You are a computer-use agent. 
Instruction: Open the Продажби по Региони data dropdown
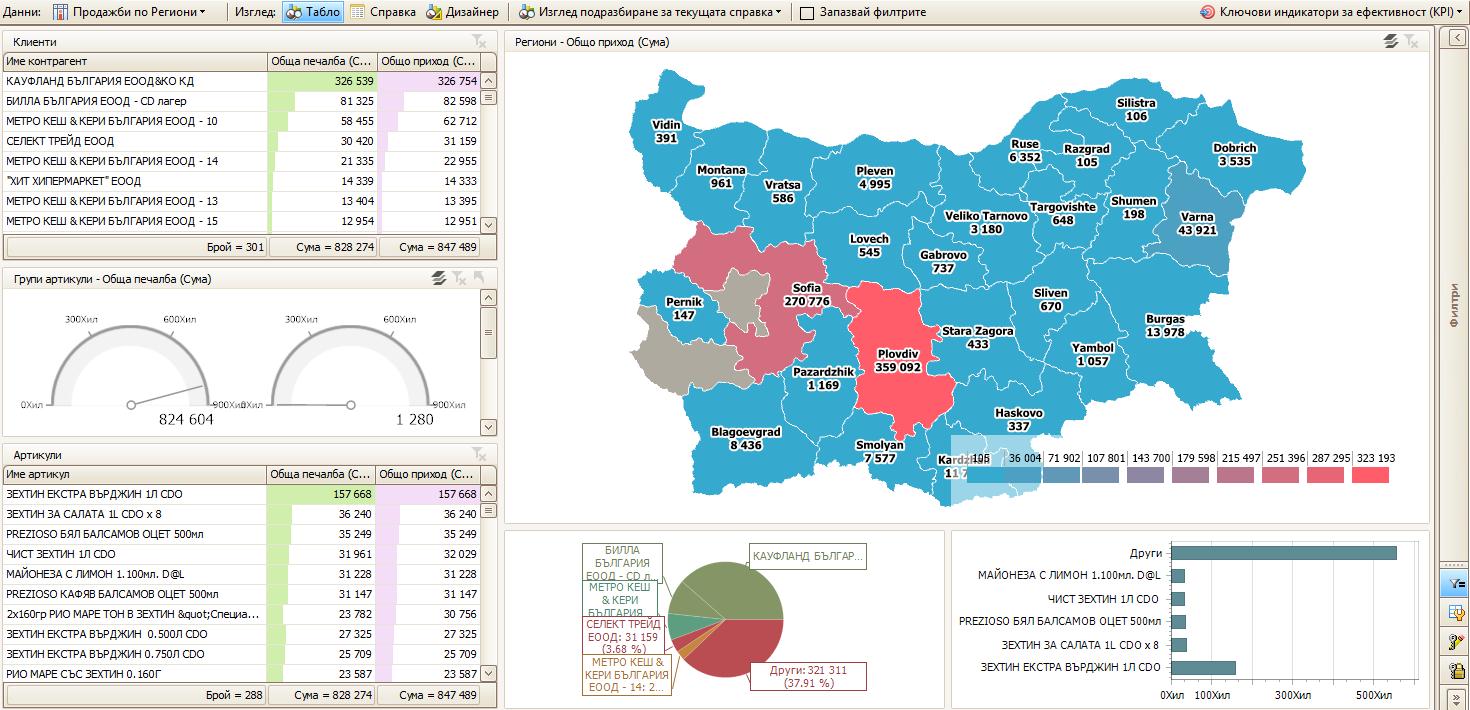click(129, 12)
